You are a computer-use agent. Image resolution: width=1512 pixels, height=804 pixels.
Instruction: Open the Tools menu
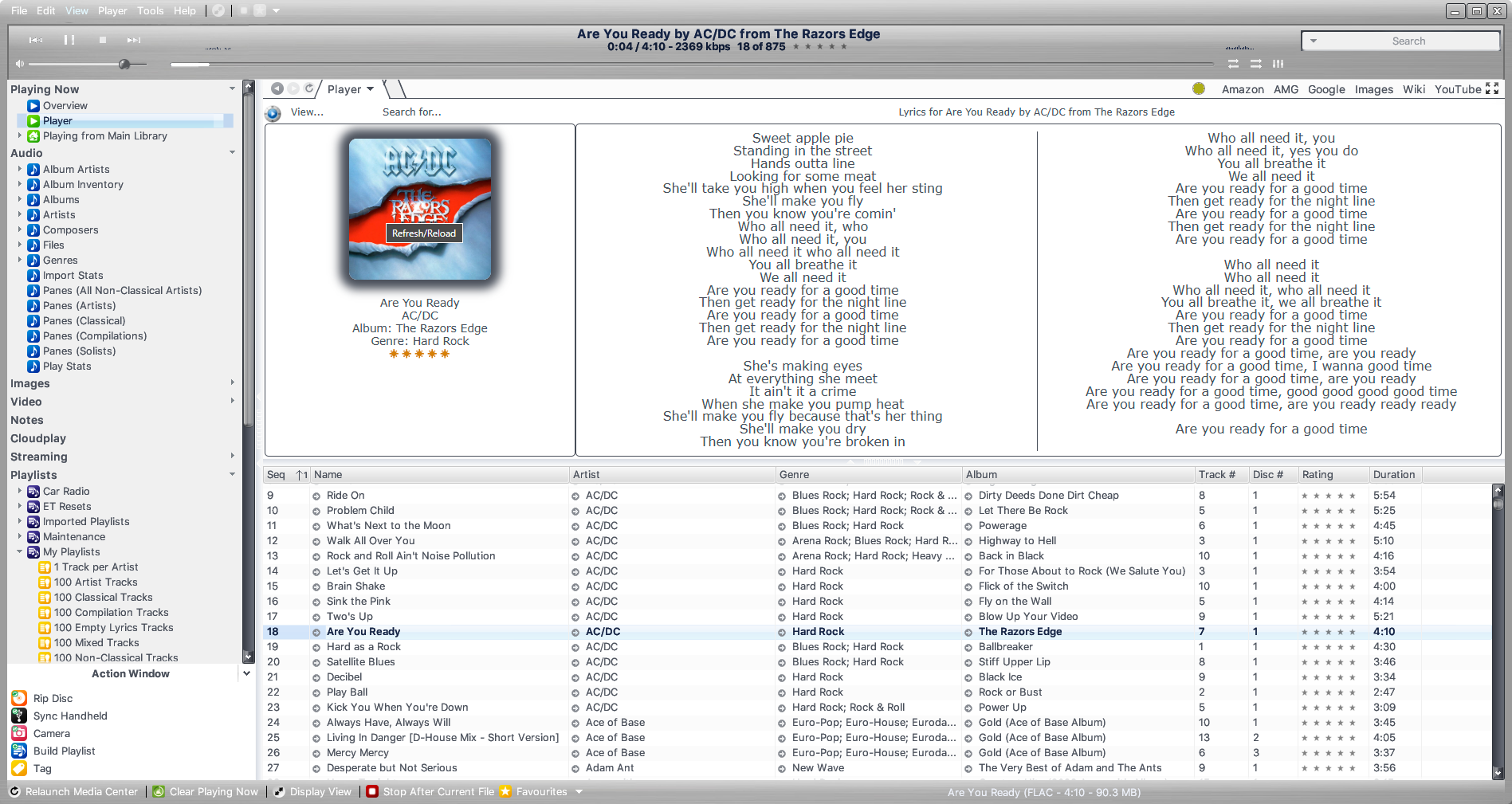[150, 10]
